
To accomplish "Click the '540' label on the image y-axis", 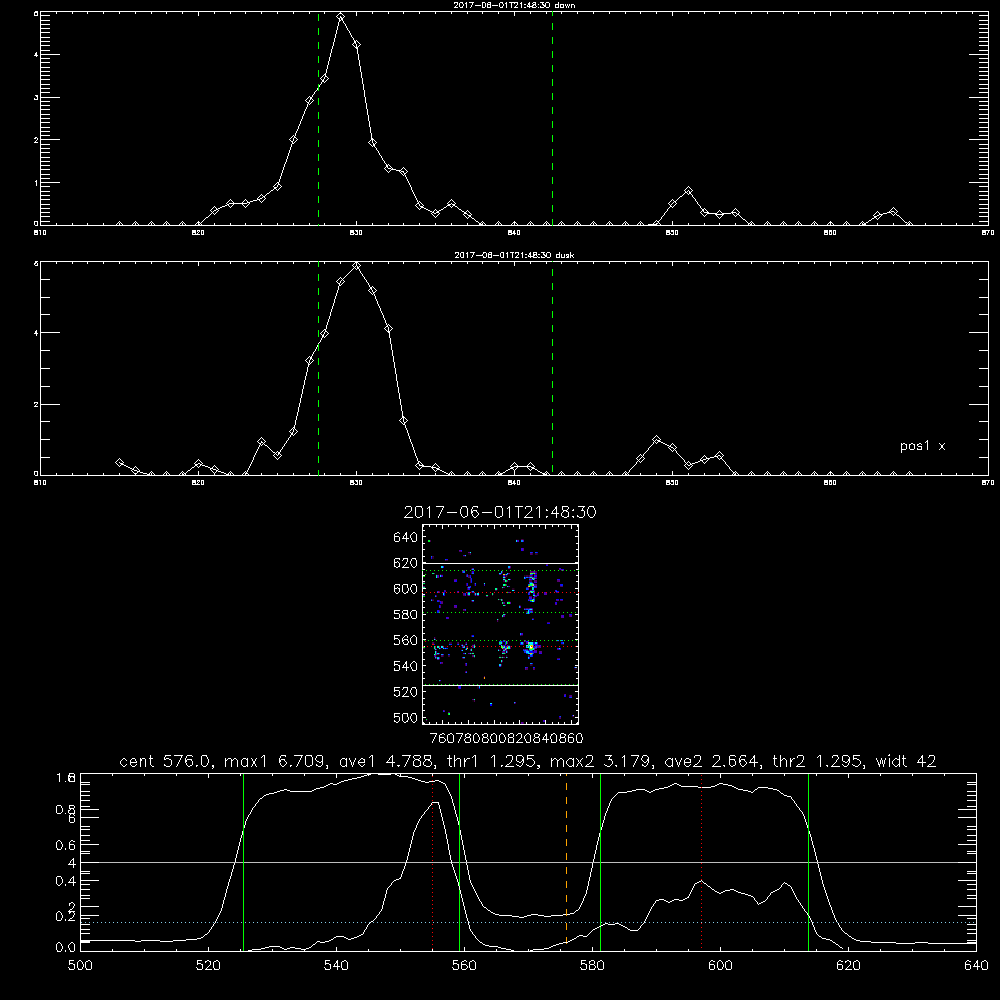I will pyautogui.click(x=406, y=666).
